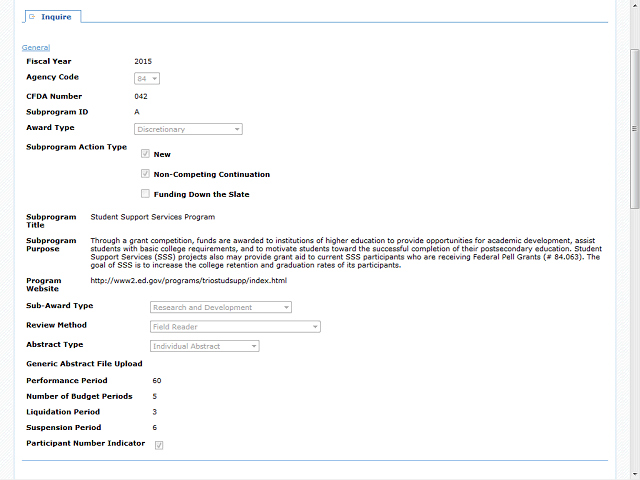
Task: Click the Agency Code label
Action: coord(52,77)
